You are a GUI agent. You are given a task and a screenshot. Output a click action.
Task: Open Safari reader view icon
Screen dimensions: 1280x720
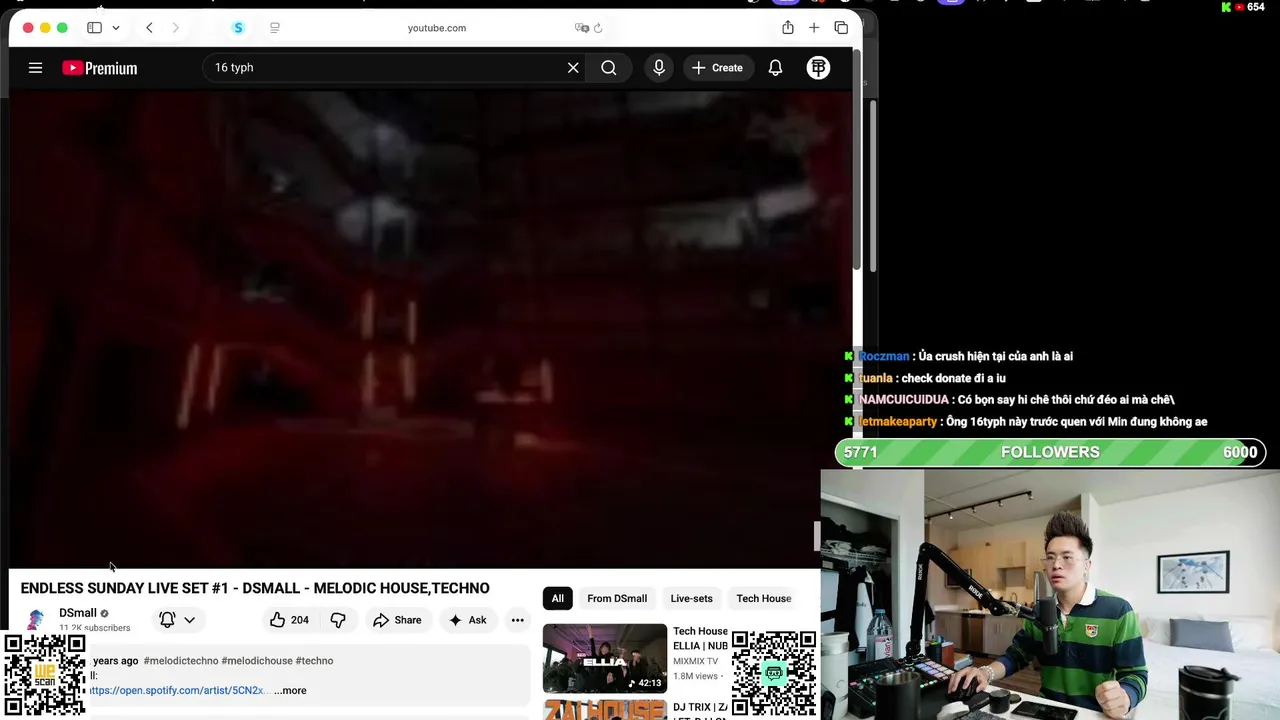(275, 28)
